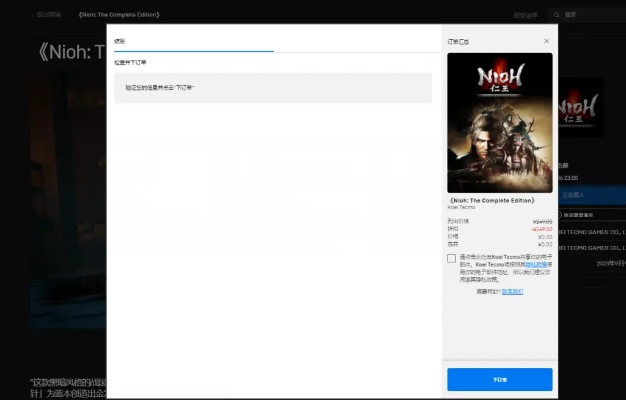This screenshot has width=626, height=400.
Task: Click the large Nioh page heading at left
Action: click(x=70, y=52)
